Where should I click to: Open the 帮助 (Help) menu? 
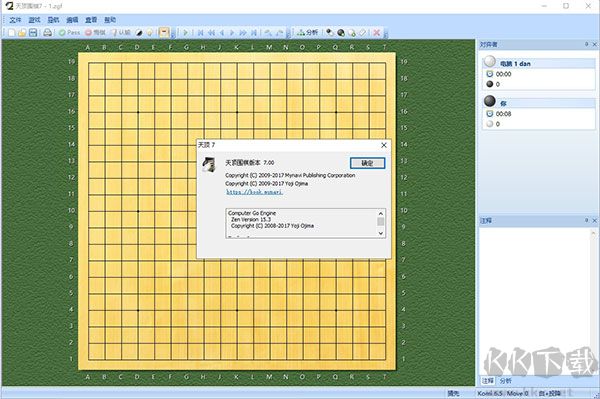coord(110,20)
